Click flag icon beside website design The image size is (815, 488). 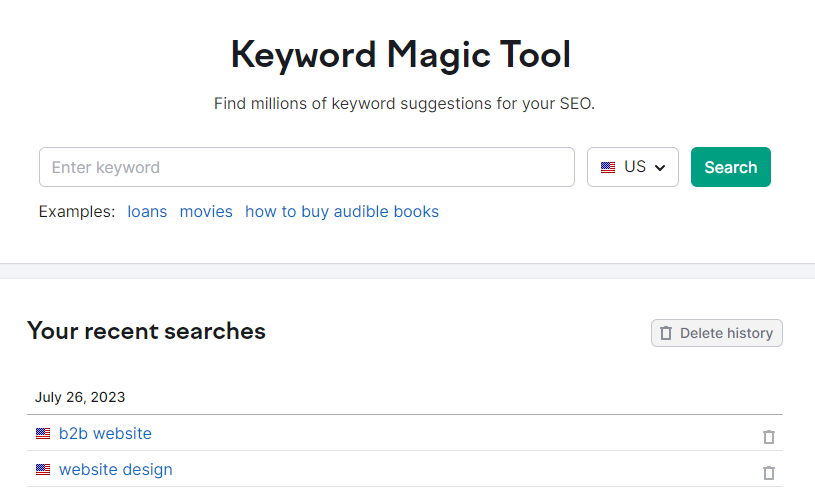pos(43,469)
